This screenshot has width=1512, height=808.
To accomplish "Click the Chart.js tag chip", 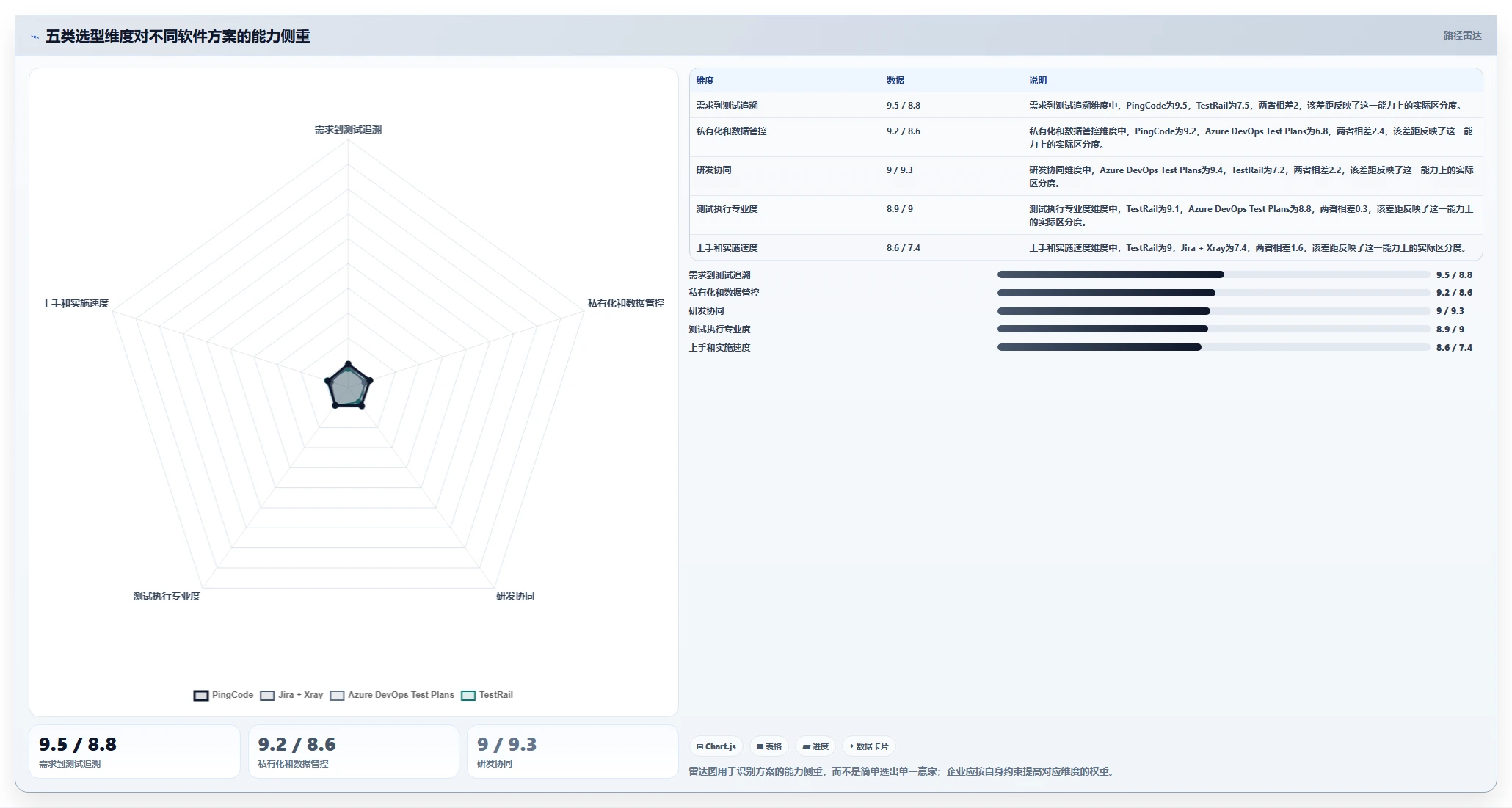I will 716,746.
